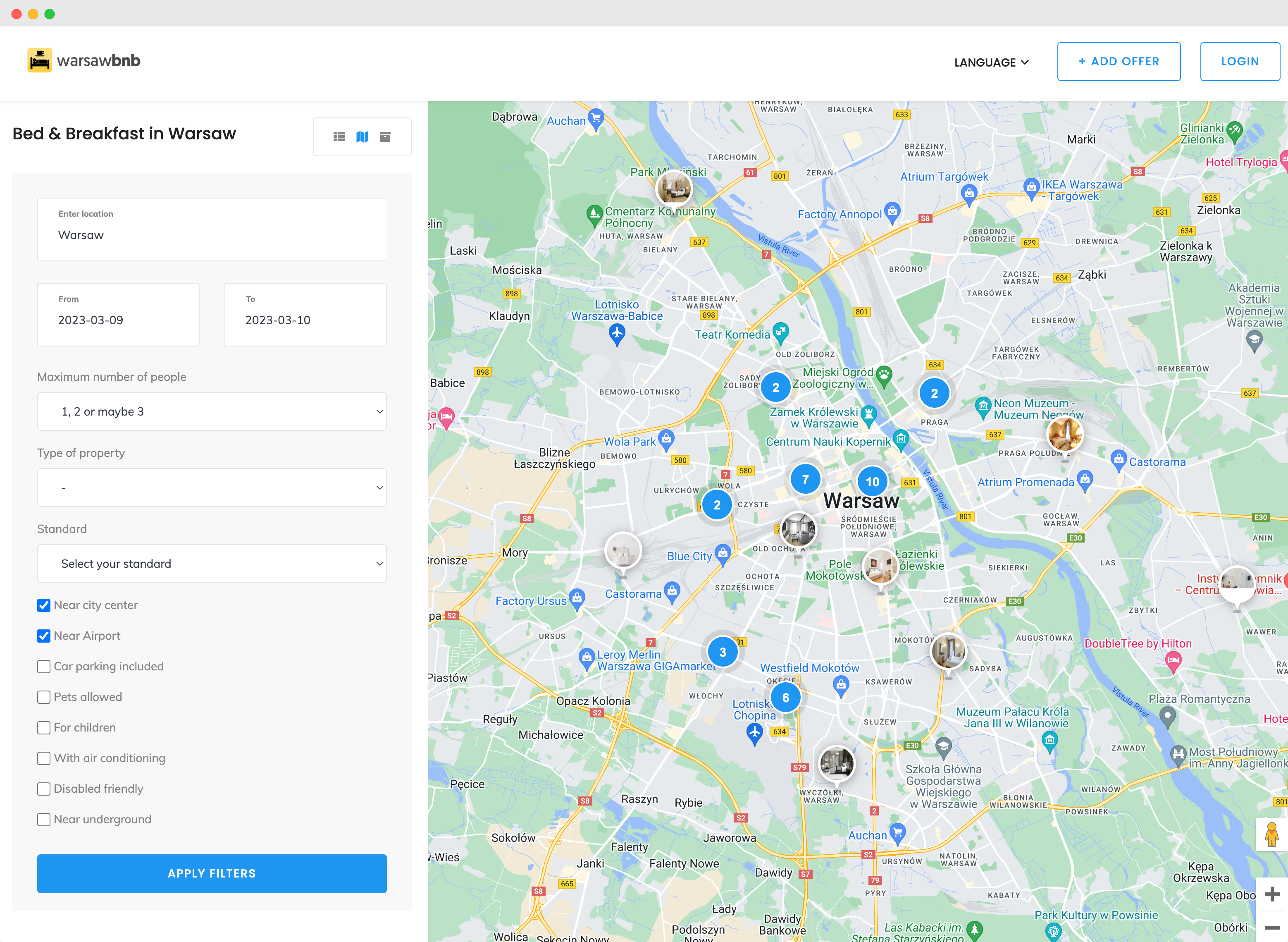Click the Enter location field

pyautogui.click(x=212, y=230)
